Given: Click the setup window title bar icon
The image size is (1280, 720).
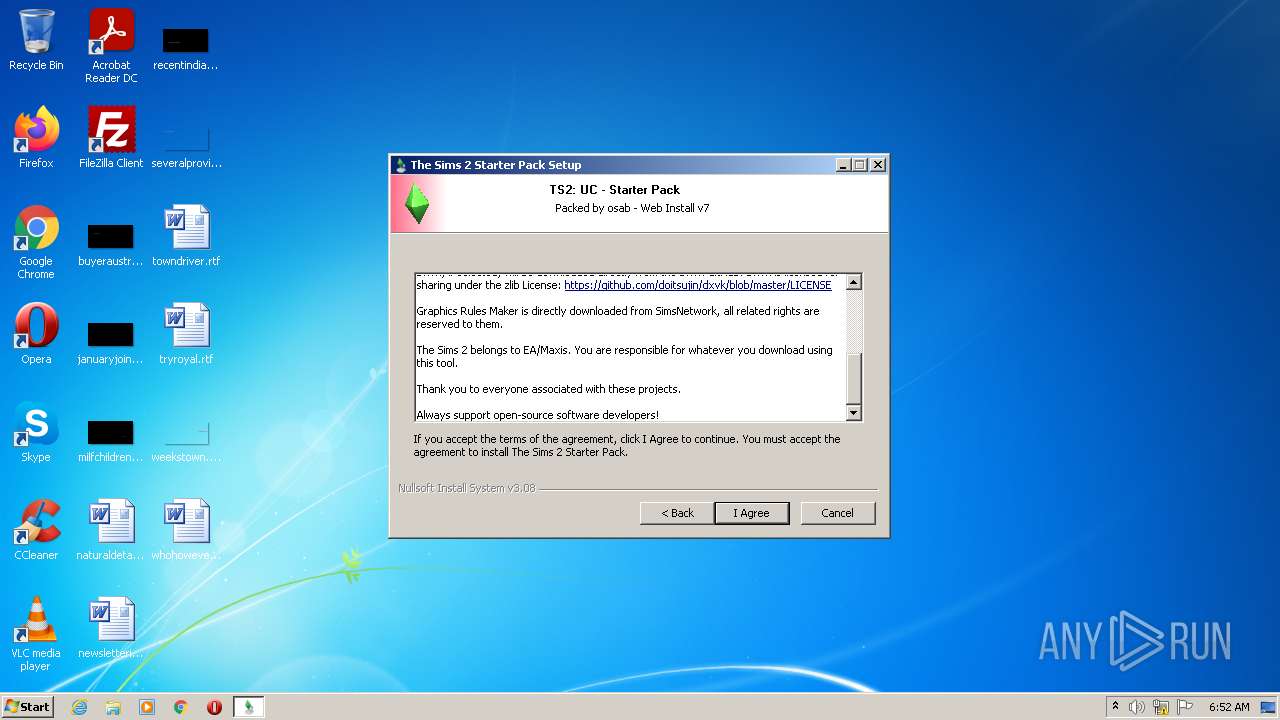Looking at the screenshot, I should tap(401, 165).
